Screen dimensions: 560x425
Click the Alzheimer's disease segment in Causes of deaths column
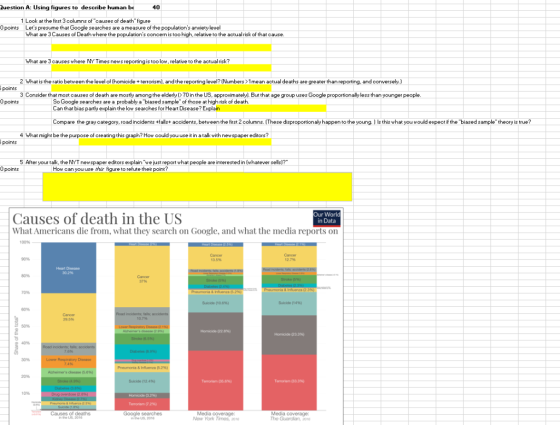[69, 372]
